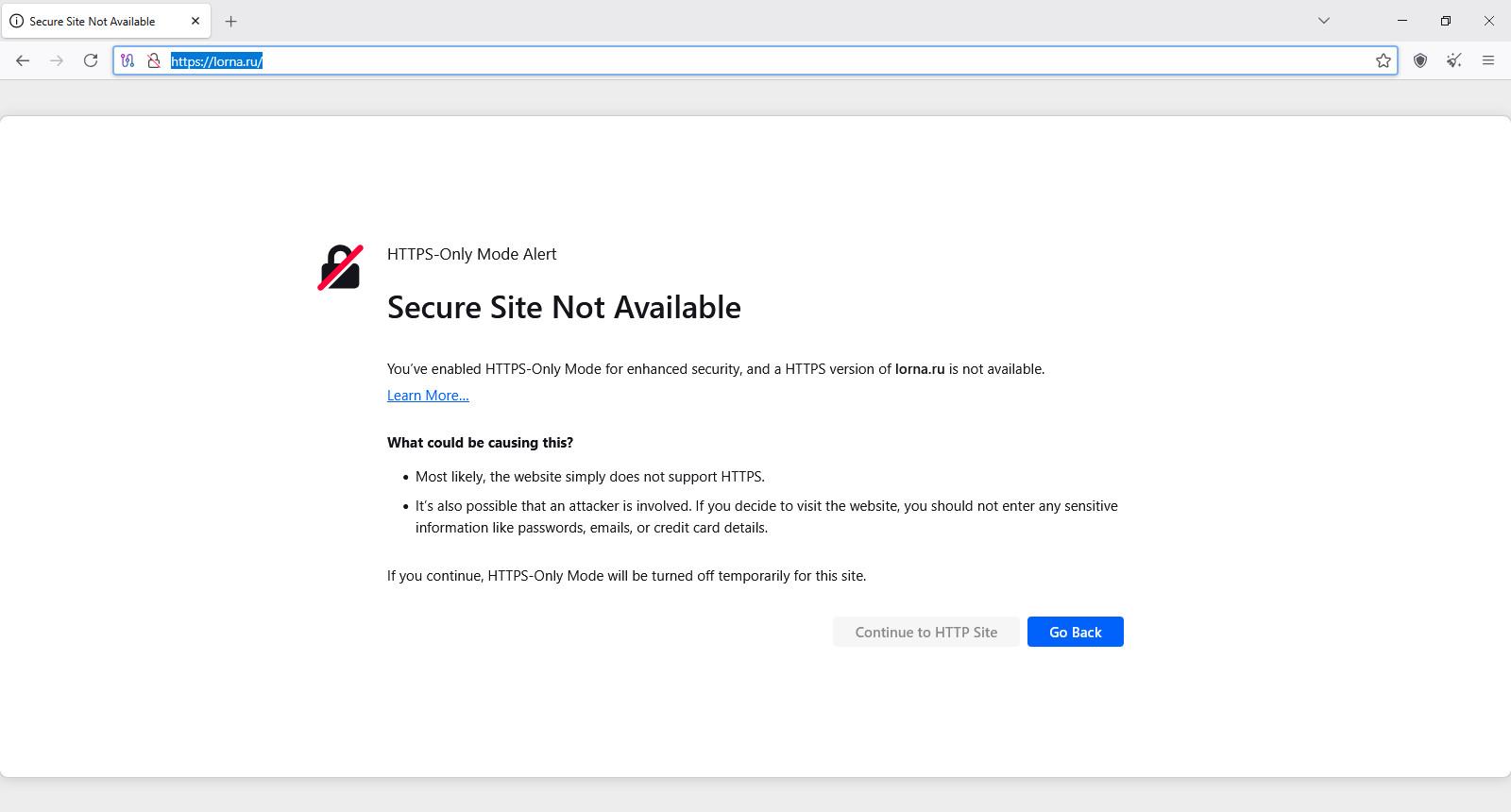1511x812 pixels.
Task: Open the 'Learn More...' link
Action: (428, 396)
